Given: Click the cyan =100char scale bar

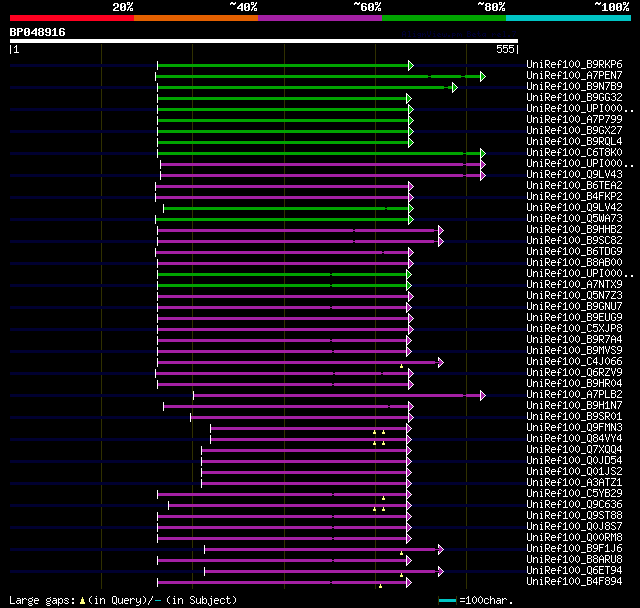Looking at the screenshot, I should pos(447,600).
